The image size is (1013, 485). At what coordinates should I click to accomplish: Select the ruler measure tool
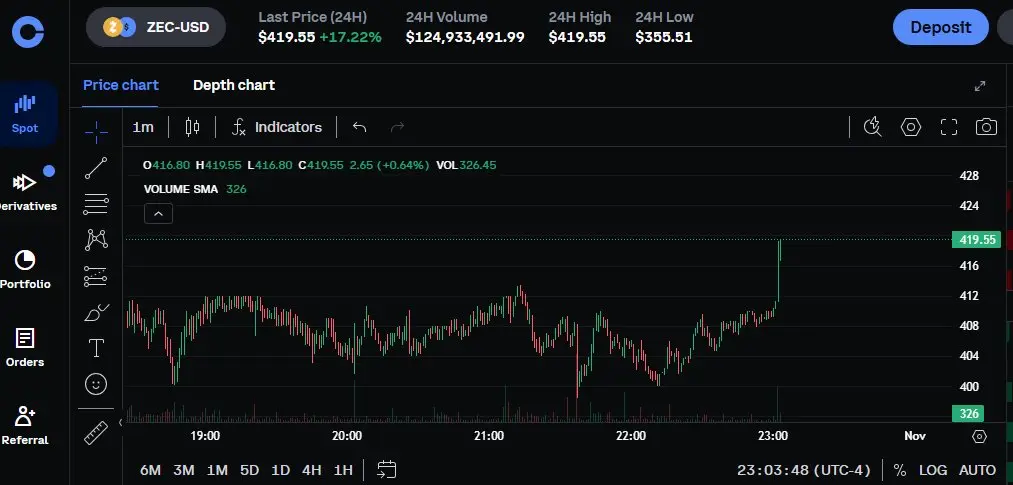coord(96,433)
